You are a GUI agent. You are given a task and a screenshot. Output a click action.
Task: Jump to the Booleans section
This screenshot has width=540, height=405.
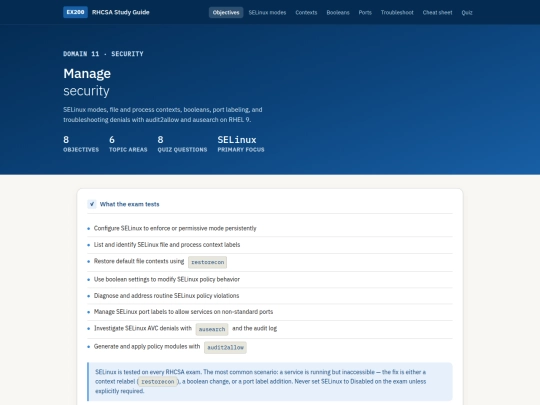click(338, 12)
